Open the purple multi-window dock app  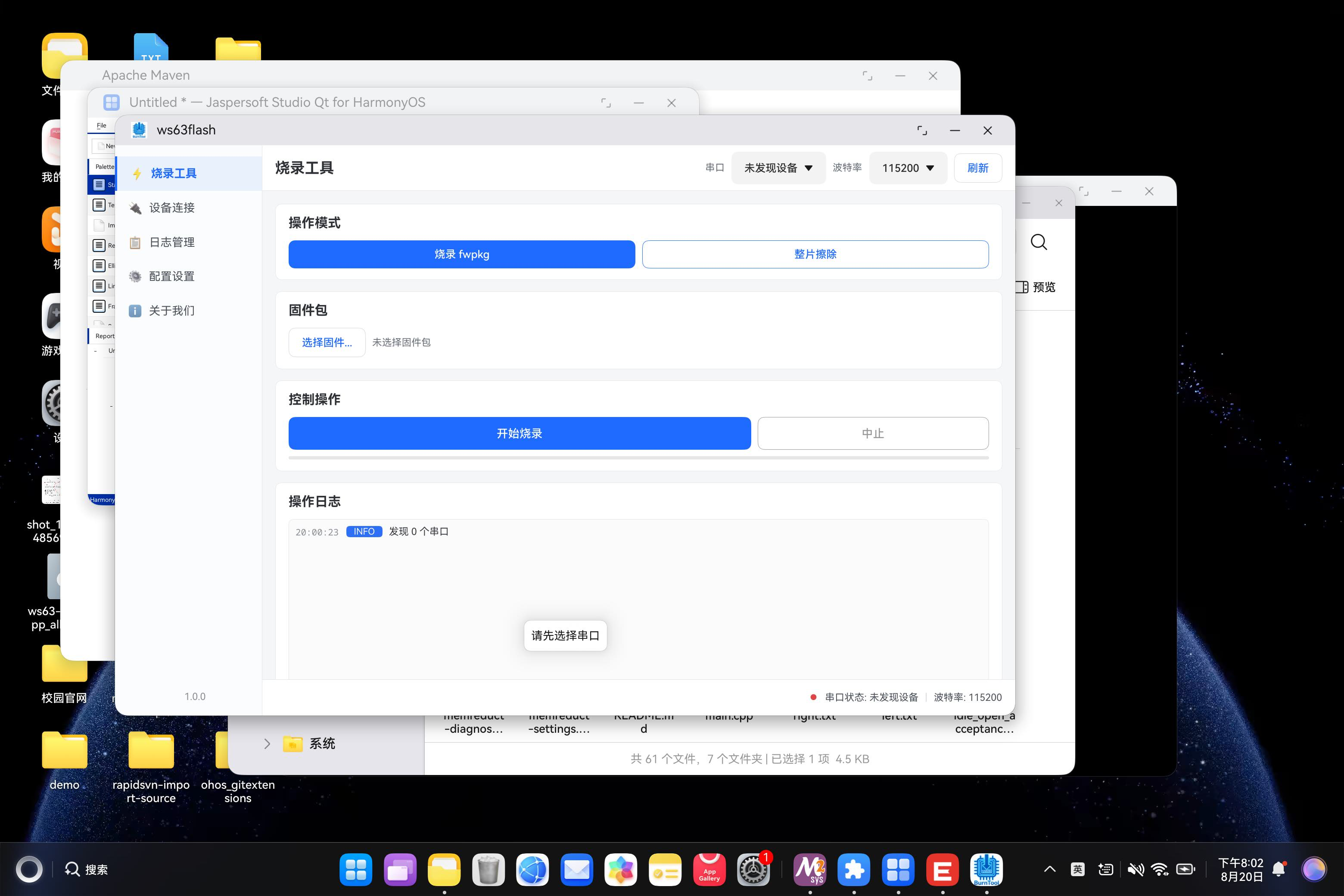pyautogui.click(x=400, y=870)
